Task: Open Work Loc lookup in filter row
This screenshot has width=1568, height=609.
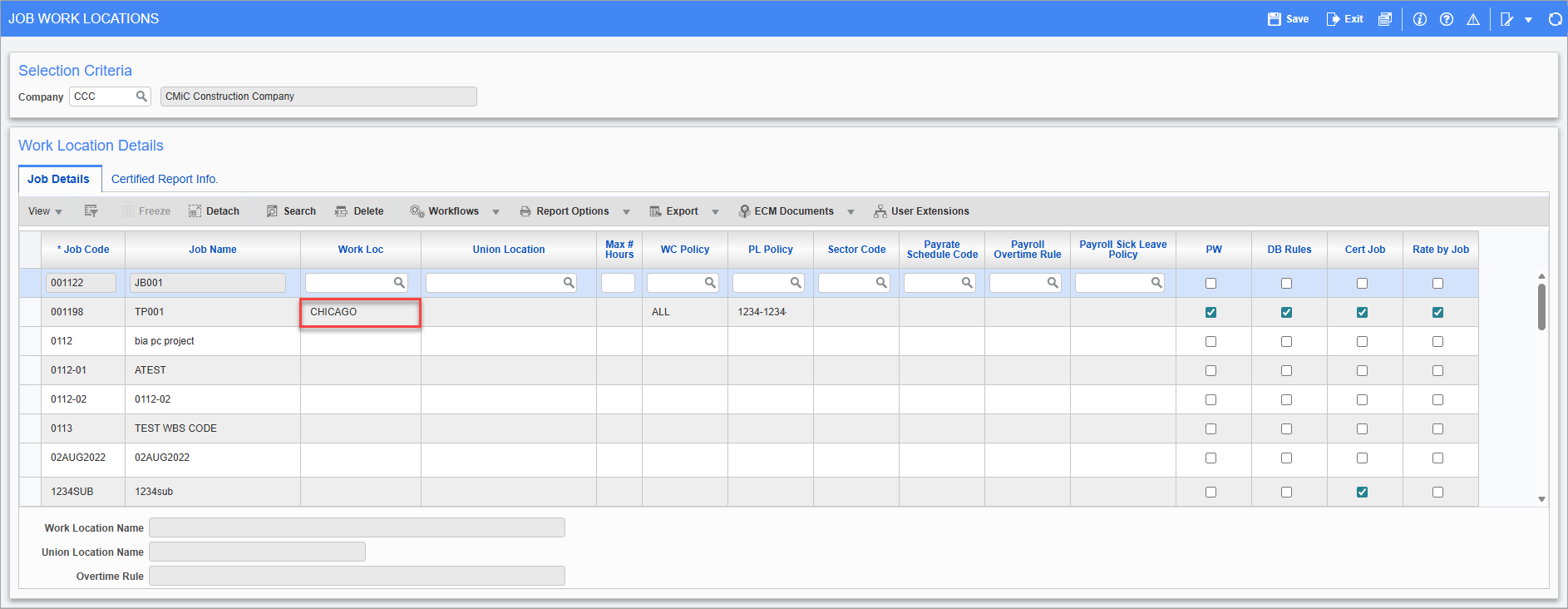Action: [399, 283]
